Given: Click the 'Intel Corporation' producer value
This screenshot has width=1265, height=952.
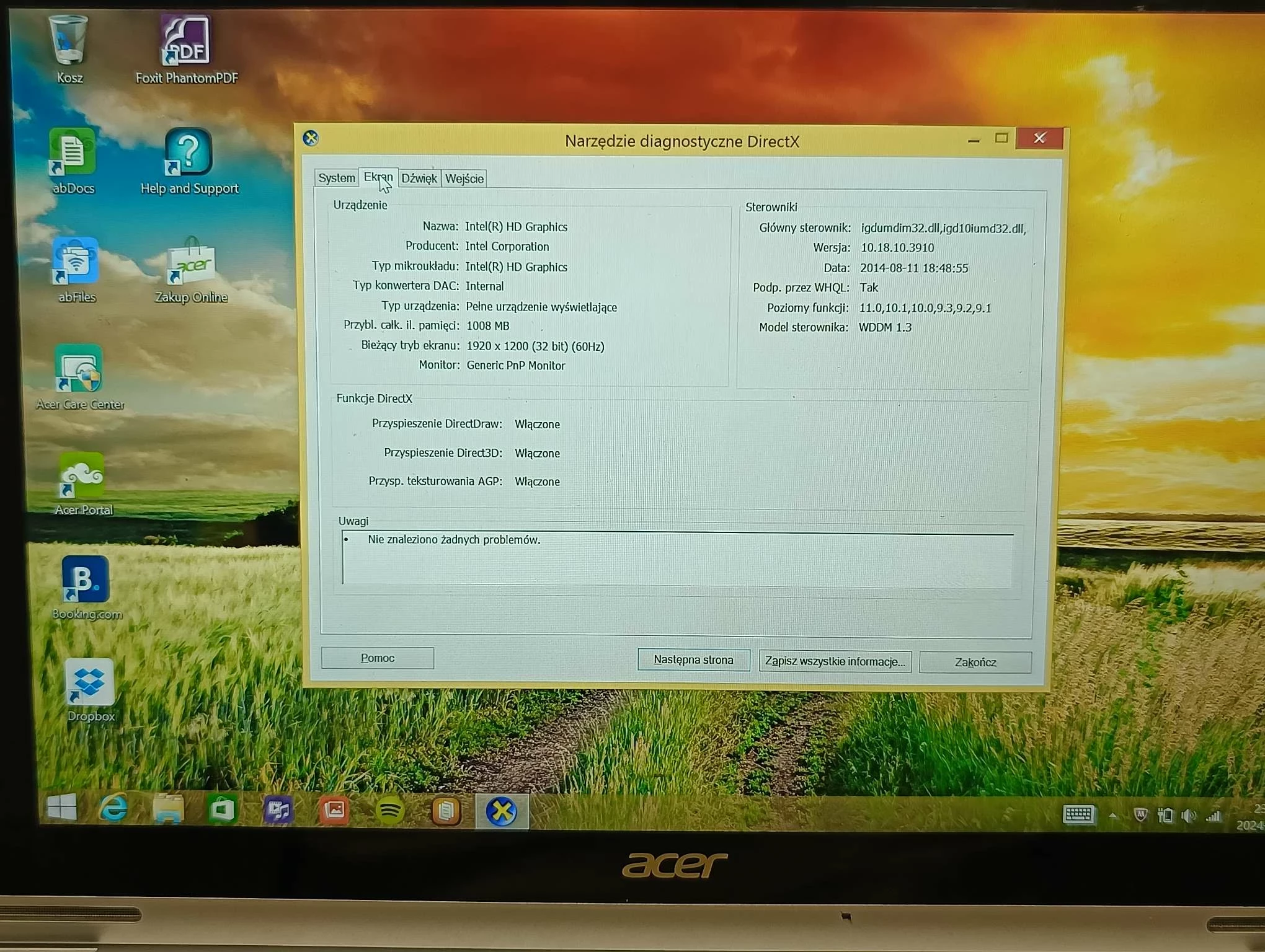Looking at the screenshot, I should pos(507,246).
